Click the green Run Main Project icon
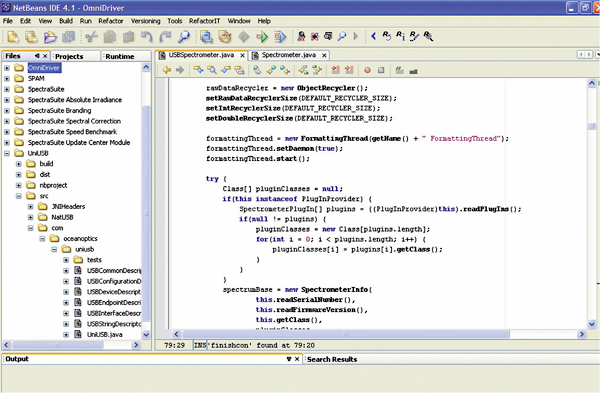Image resolution: width=600 pixels, height=393 pixels. (262, 37)
